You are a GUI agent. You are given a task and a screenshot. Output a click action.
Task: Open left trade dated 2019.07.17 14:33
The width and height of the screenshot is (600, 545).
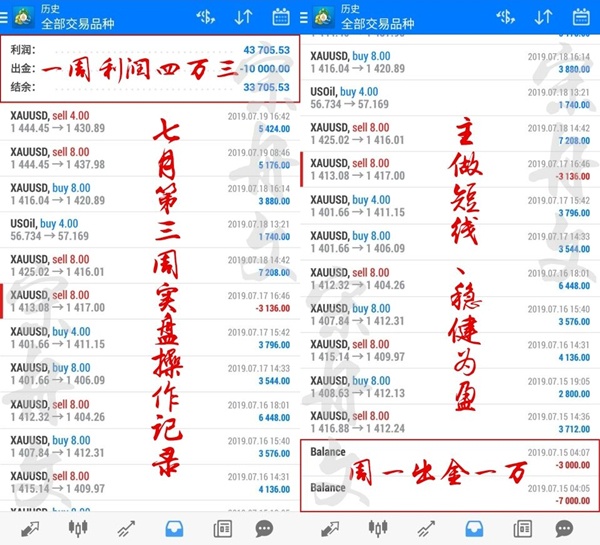(x=150, y=374)
